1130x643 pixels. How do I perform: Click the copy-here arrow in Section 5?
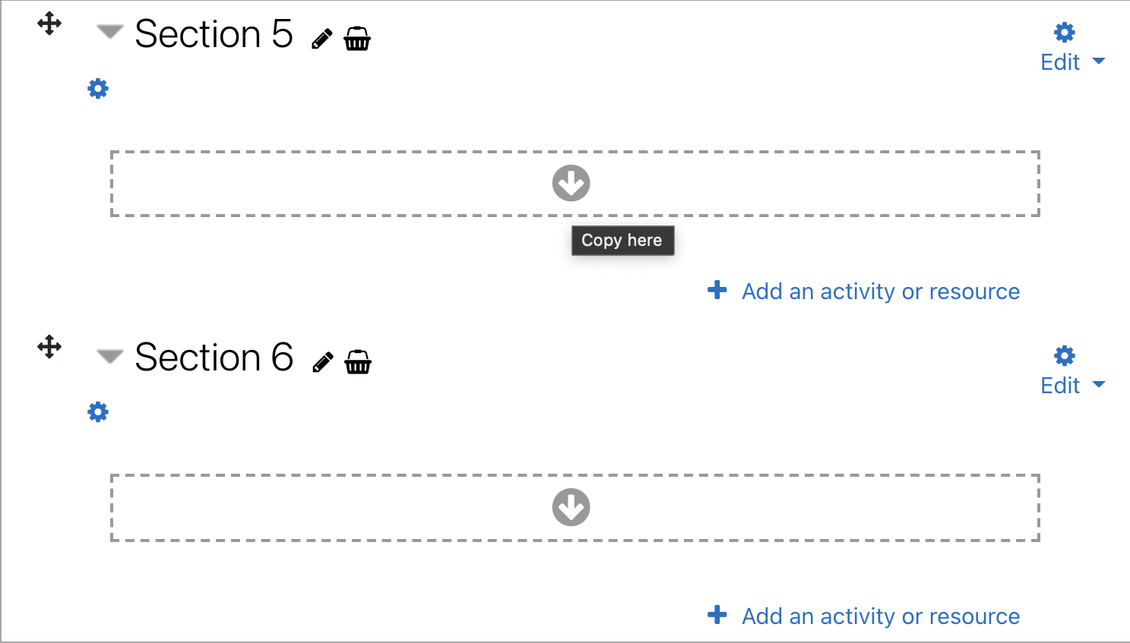571,183
